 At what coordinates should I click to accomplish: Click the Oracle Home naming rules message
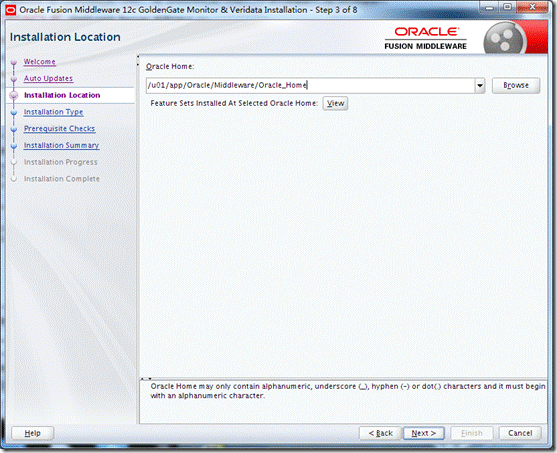pos(348,391)
